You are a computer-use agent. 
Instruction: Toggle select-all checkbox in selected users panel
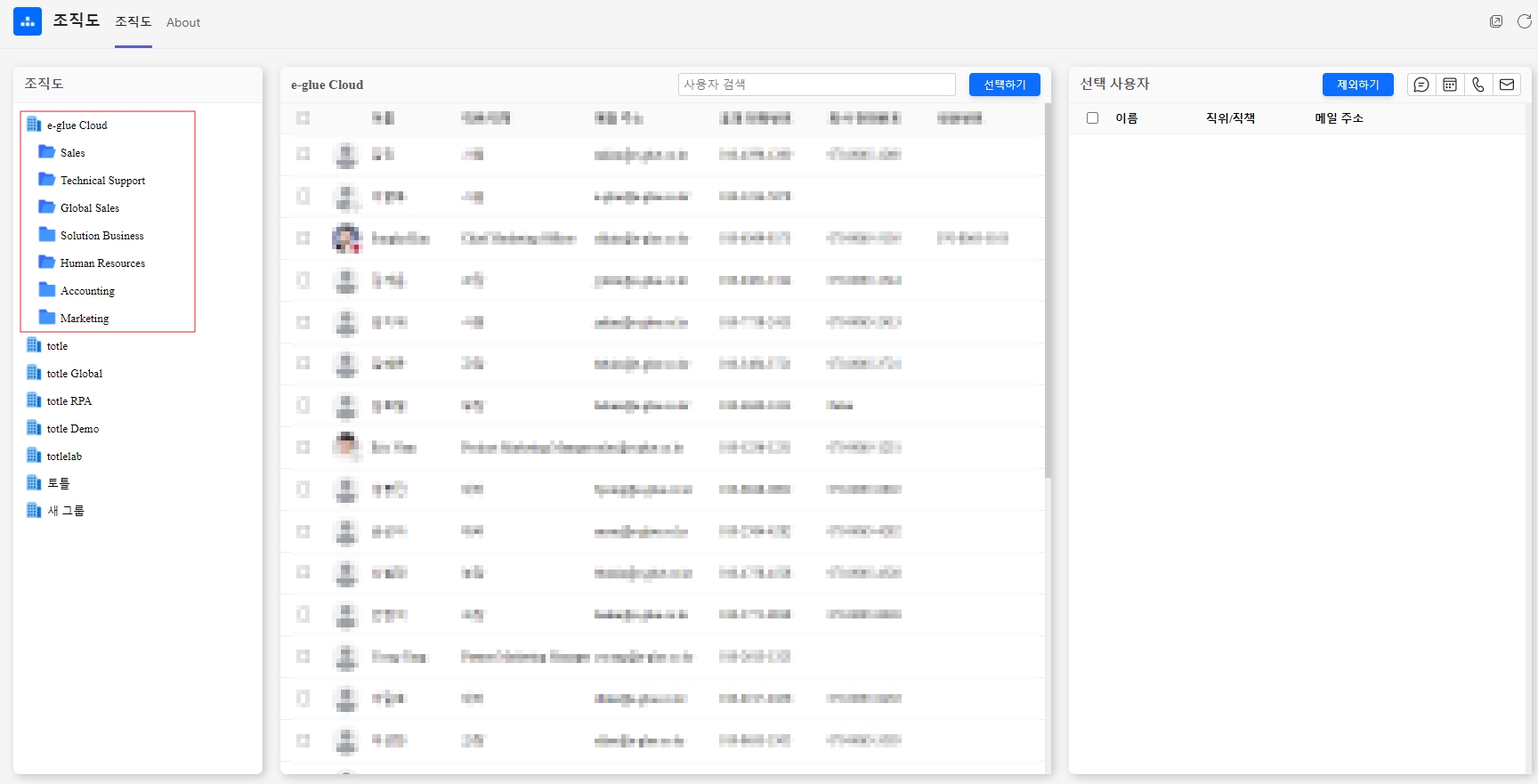1093,117
